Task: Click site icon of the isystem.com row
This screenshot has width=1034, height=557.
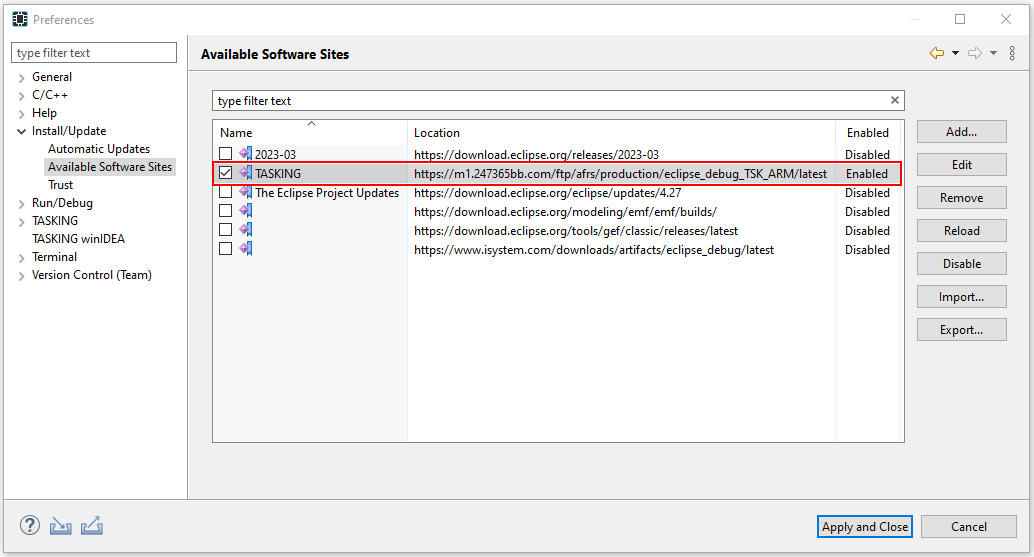Action: (x=245, y=249)
